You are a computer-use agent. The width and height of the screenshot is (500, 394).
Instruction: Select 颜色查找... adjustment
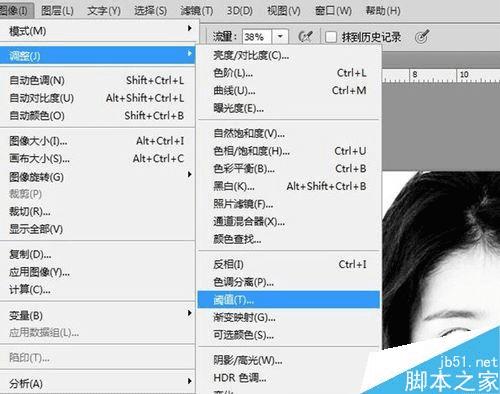pos(289,239)
